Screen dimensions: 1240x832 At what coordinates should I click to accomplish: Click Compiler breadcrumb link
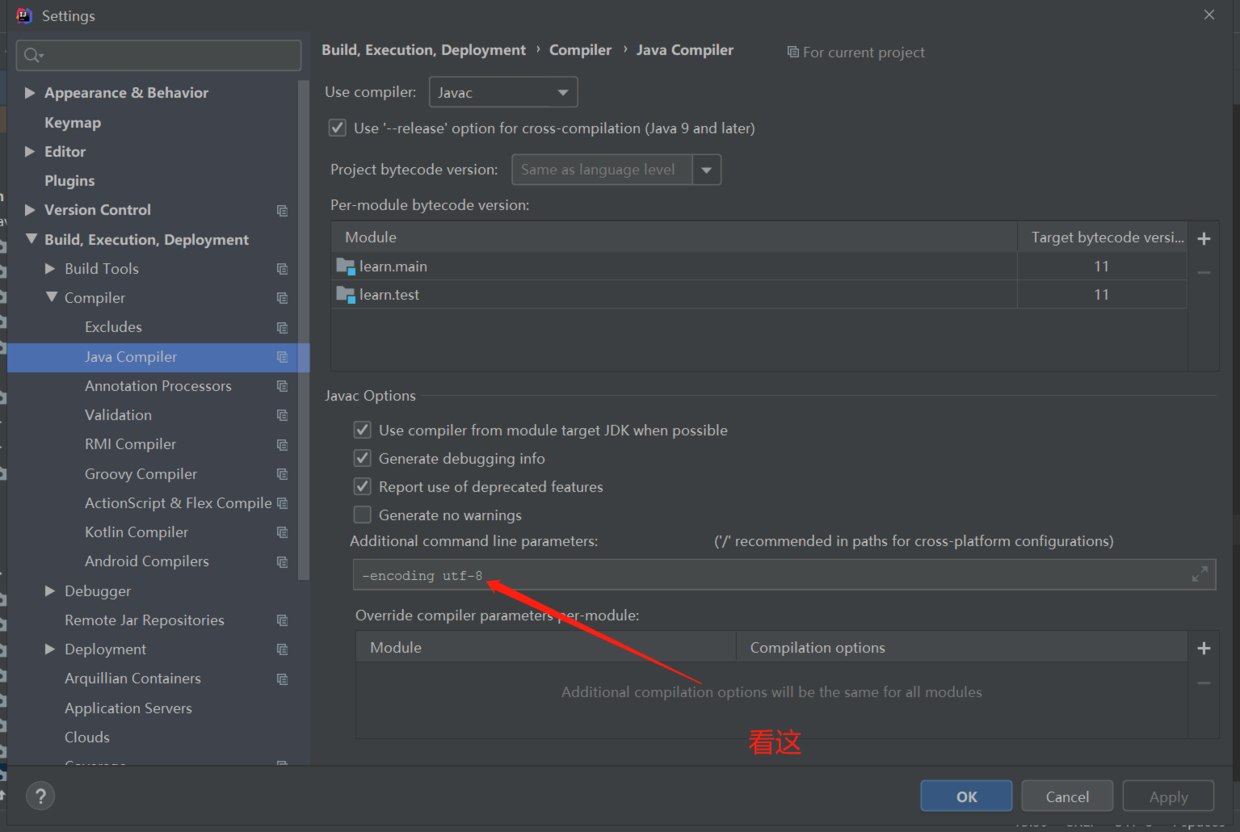click(580, 50)
